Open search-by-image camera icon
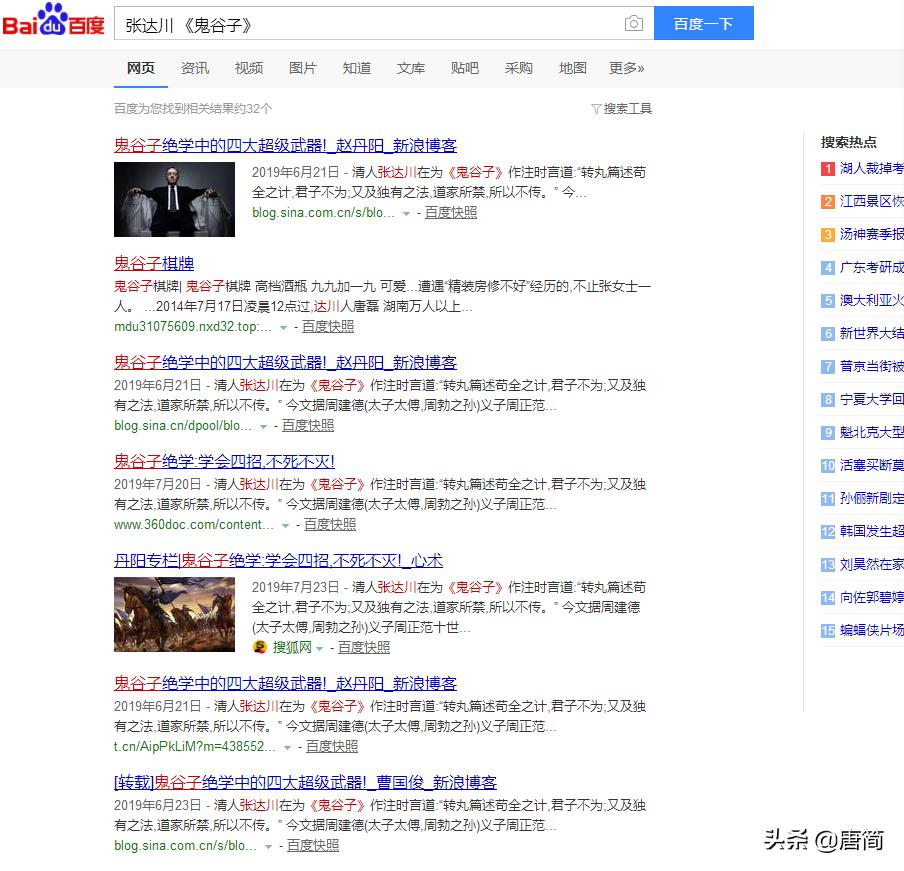Image resolution: width=904 pixels, height=871 pixels. point(634,22)
